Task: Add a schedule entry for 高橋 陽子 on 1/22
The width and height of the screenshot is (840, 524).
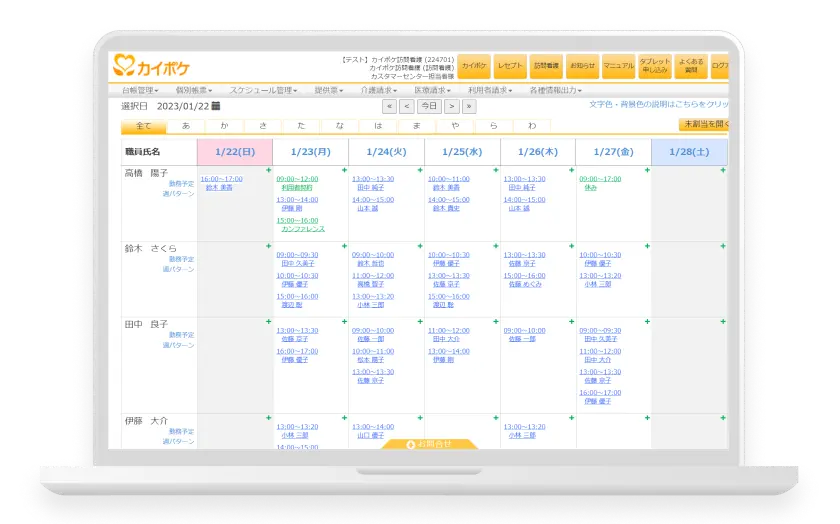Action: click(x=268, y=170)
